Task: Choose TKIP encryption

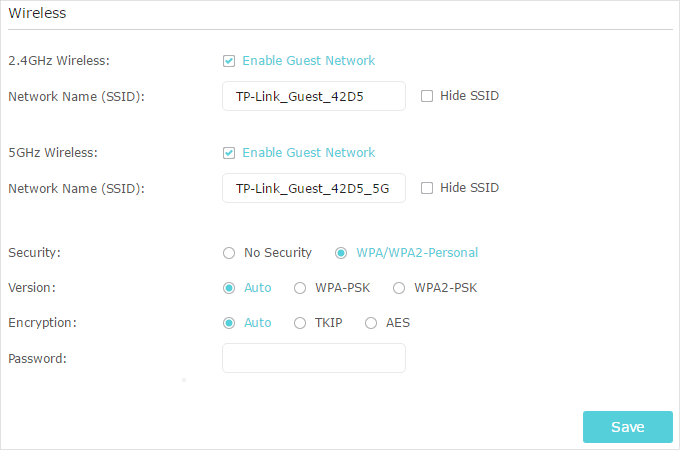Action: pos(300,323)
